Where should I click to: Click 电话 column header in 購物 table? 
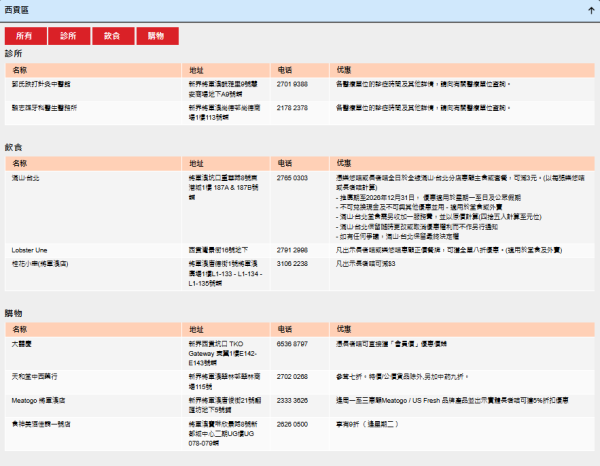coord(285,329)
